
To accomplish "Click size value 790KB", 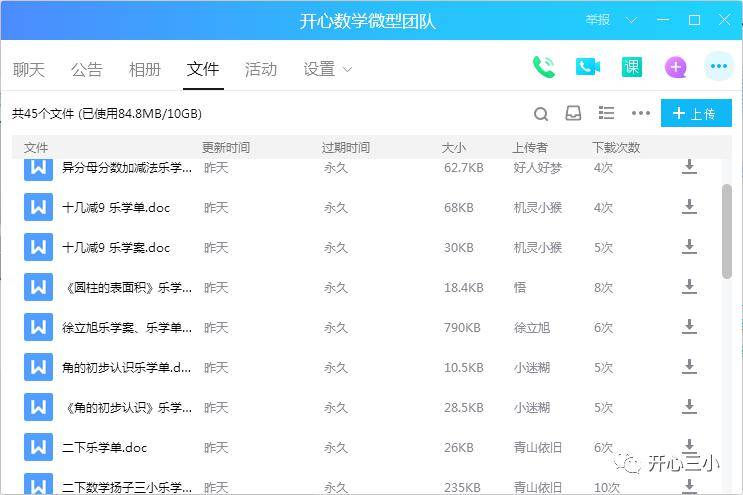I will point(462,327).
